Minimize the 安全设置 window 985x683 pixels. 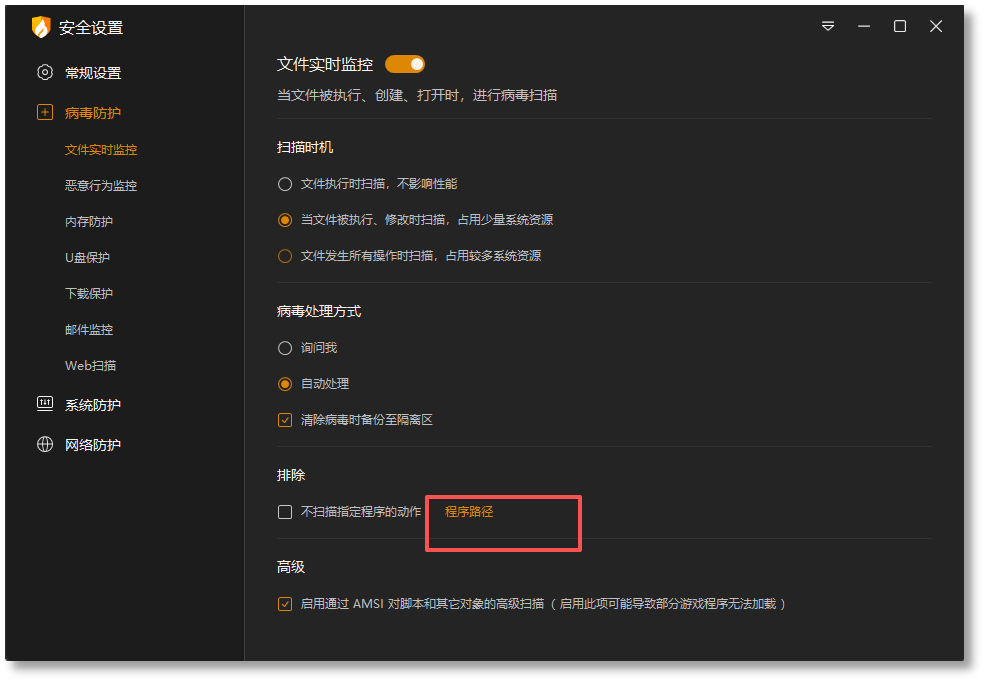click(864, 26)
